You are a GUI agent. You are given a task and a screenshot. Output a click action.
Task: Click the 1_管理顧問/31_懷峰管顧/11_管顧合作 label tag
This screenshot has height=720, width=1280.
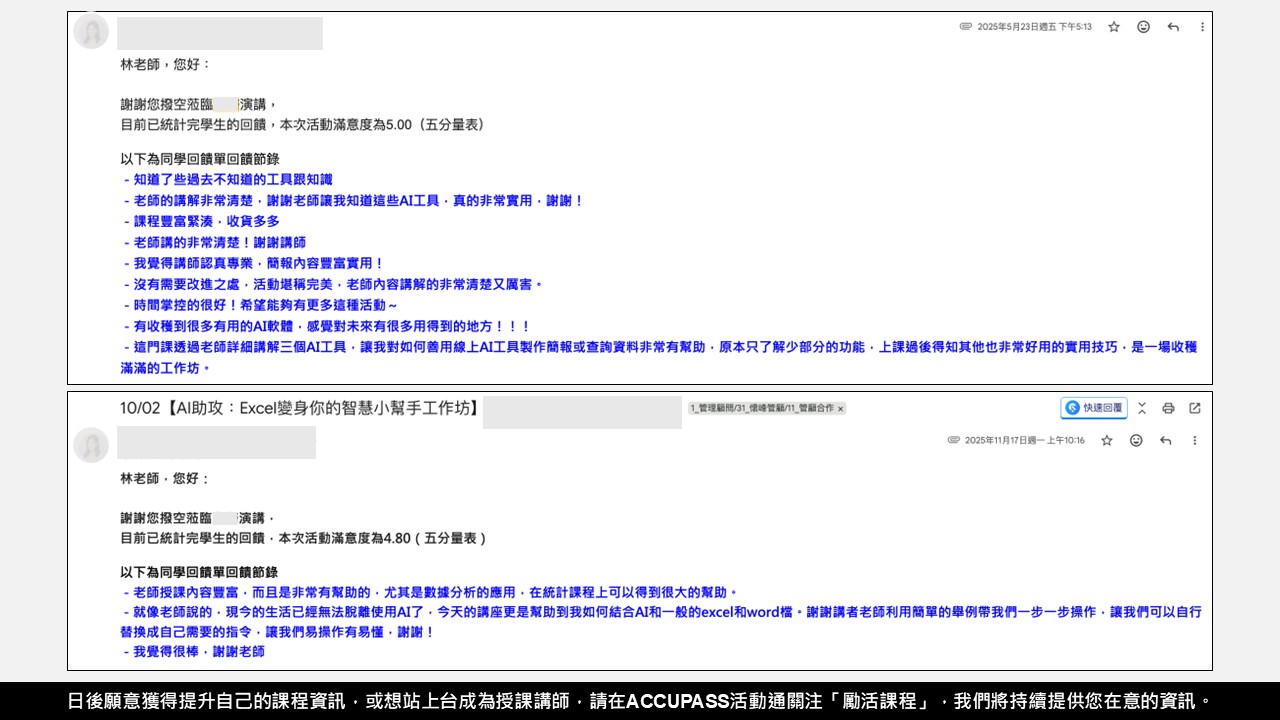click(x=760, y=409)
